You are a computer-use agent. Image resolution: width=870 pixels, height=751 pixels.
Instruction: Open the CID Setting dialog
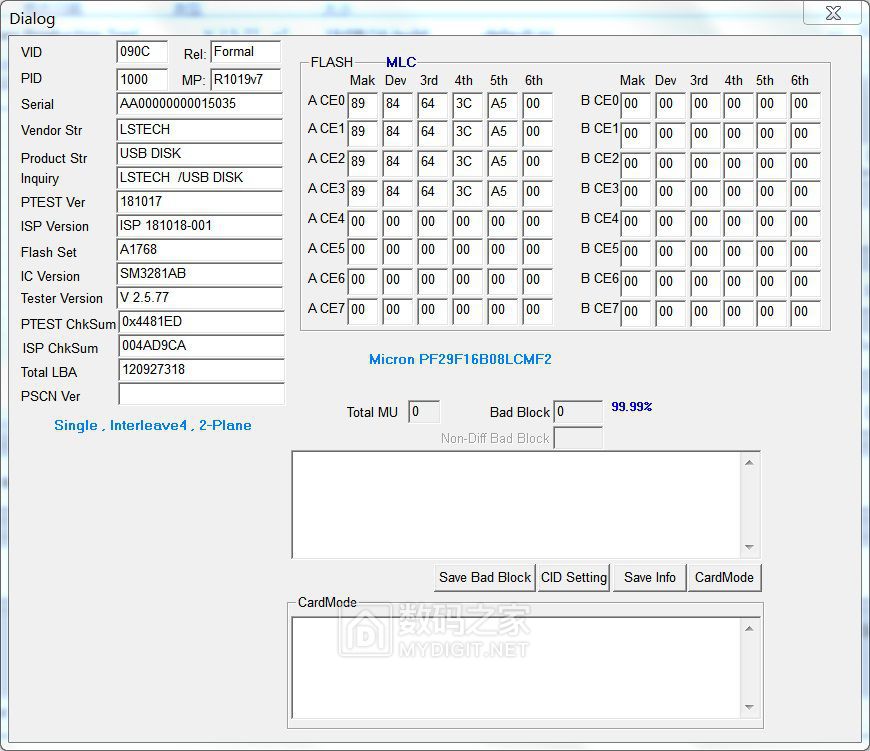[574, 577]
